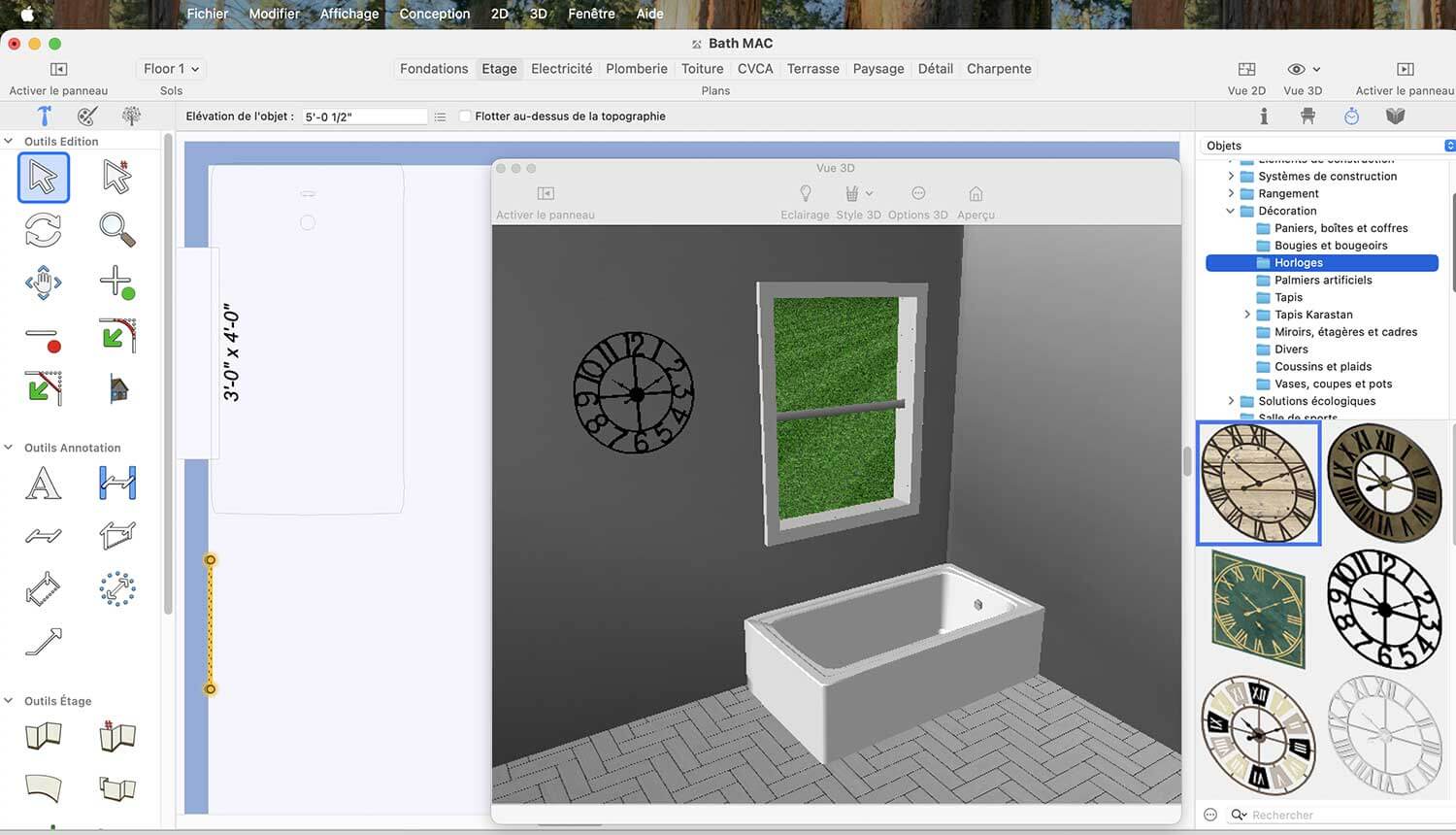
Task: Expand the Rangement folder
Action: 1231,193
